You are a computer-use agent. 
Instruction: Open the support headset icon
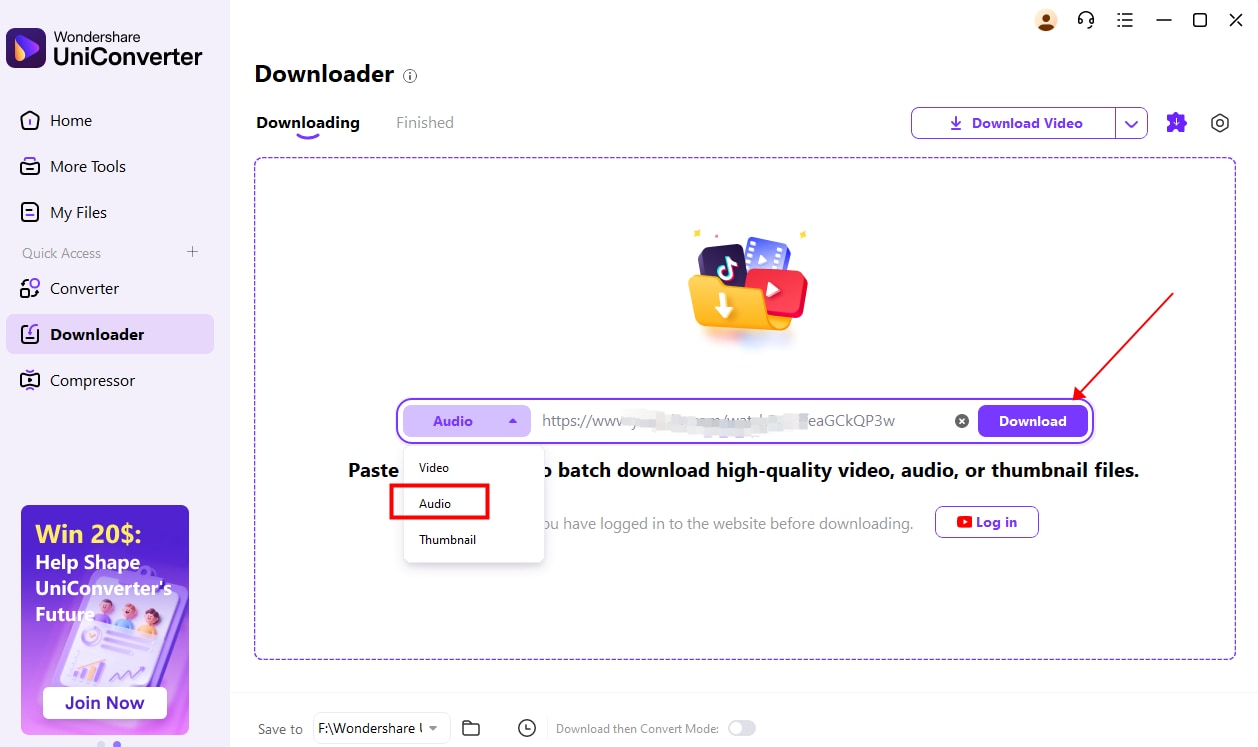[1086, 20]
